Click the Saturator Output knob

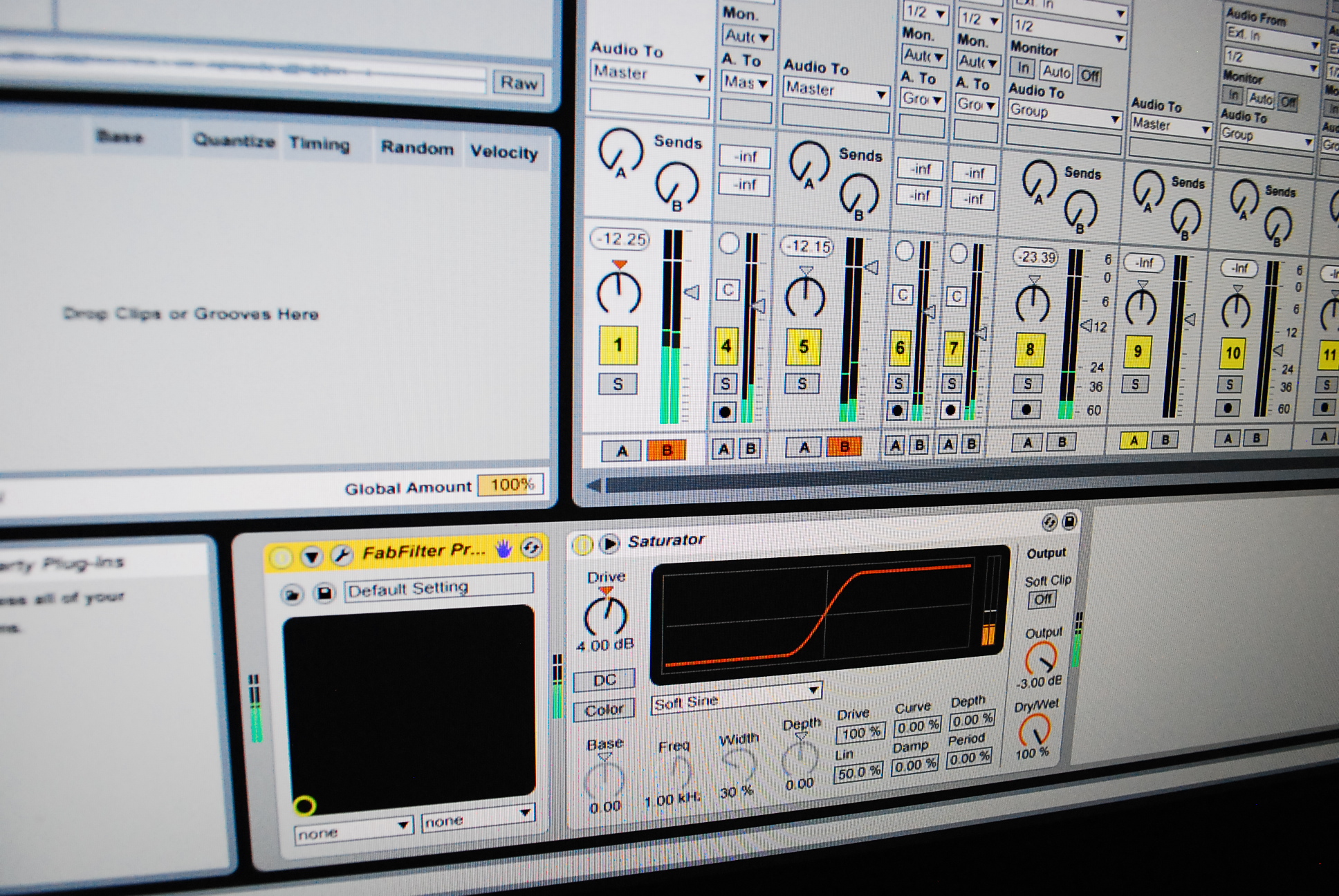click(x=1040, y=659)
